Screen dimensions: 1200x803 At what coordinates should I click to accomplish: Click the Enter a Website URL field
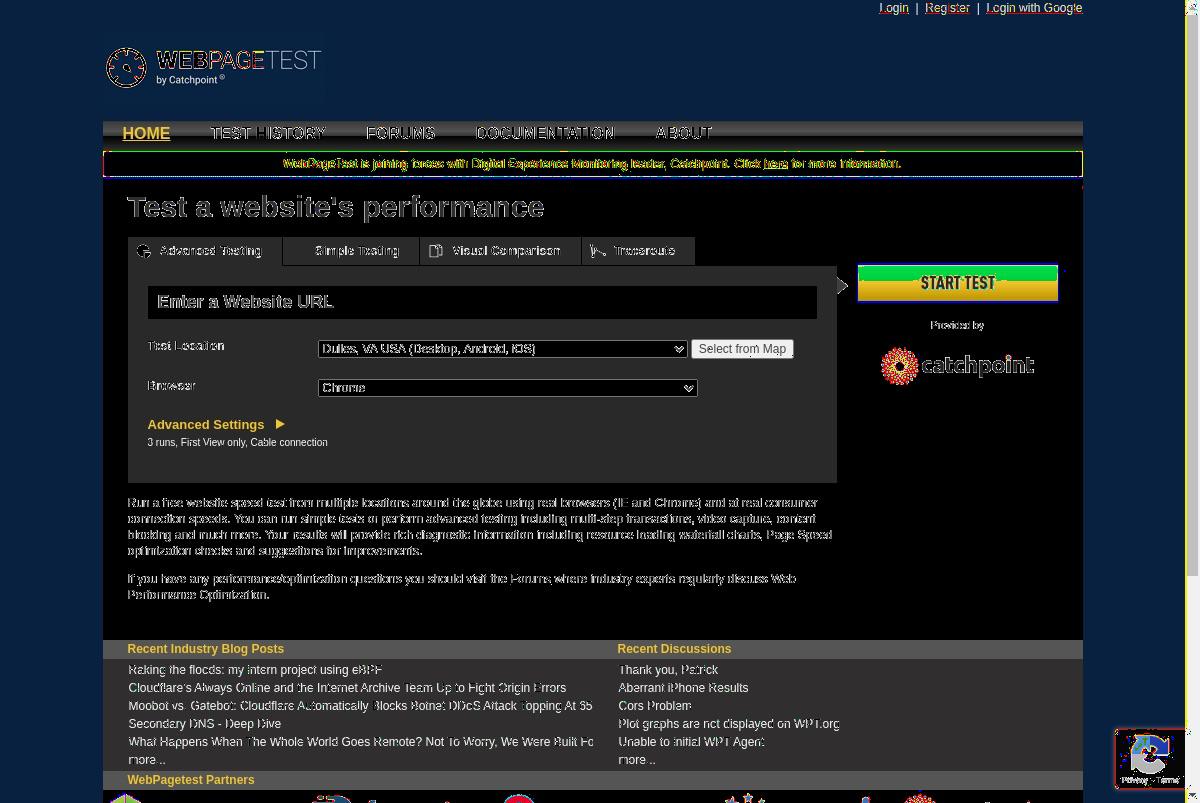point(482,302)
